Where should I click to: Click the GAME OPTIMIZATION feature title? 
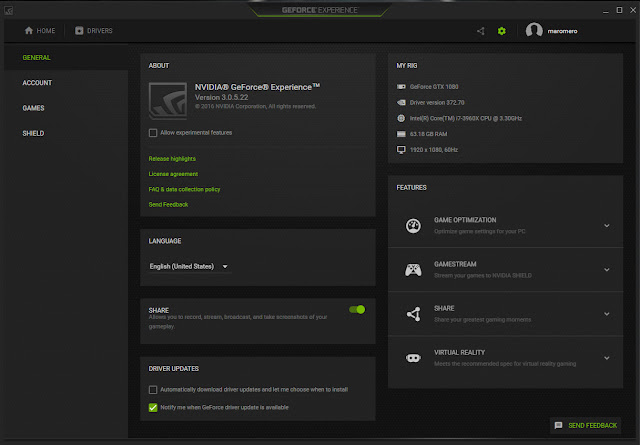coord(465,220)
